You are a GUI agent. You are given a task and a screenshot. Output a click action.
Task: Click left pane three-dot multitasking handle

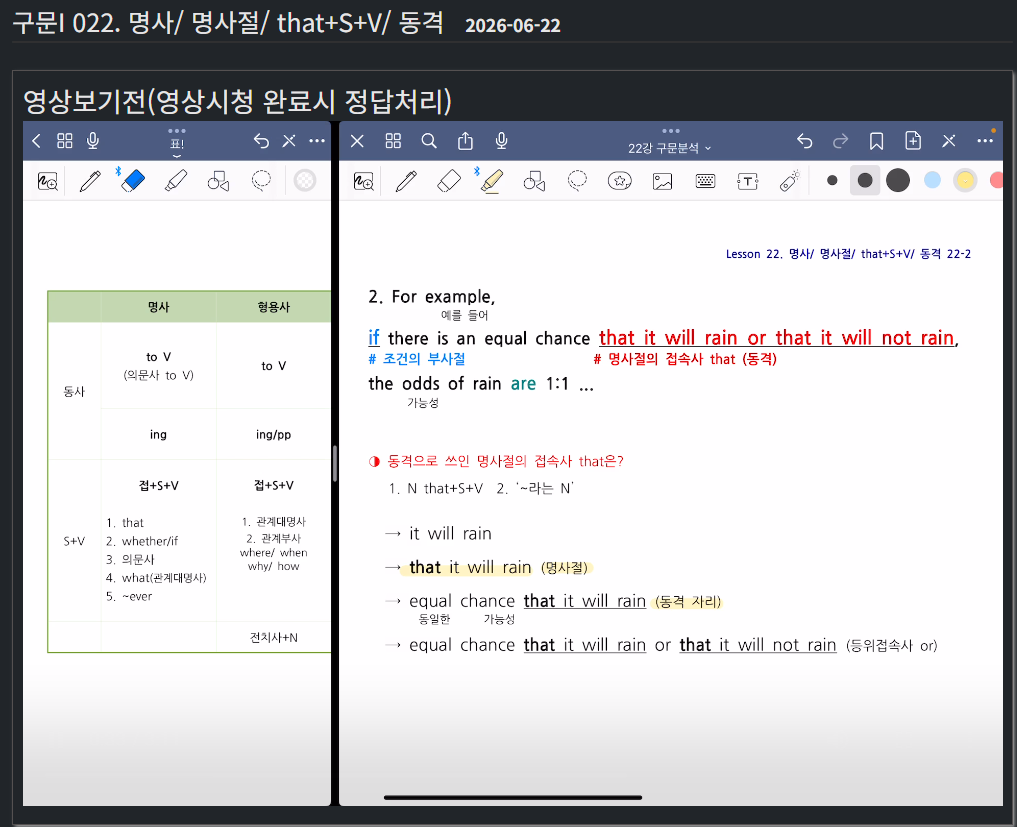pyautogui.click(x=176, y=131)
